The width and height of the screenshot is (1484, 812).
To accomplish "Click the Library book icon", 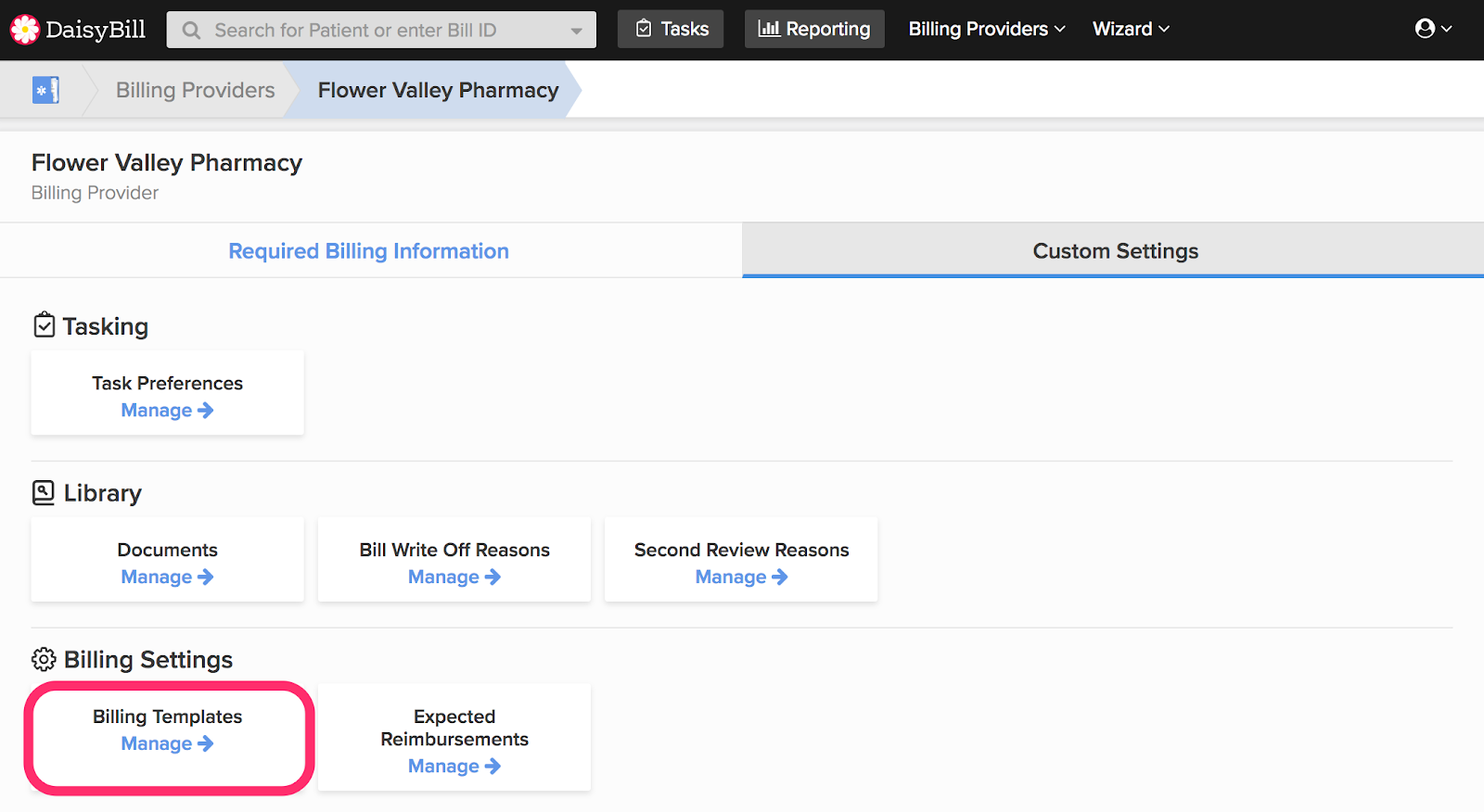I will coord(44,492).
